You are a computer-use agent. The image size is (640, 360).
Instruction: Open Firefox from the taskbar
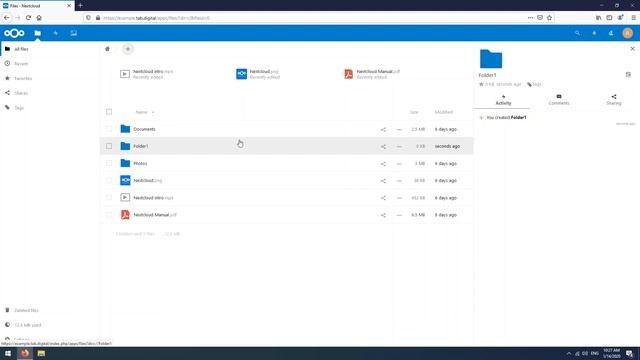(25, 353)
